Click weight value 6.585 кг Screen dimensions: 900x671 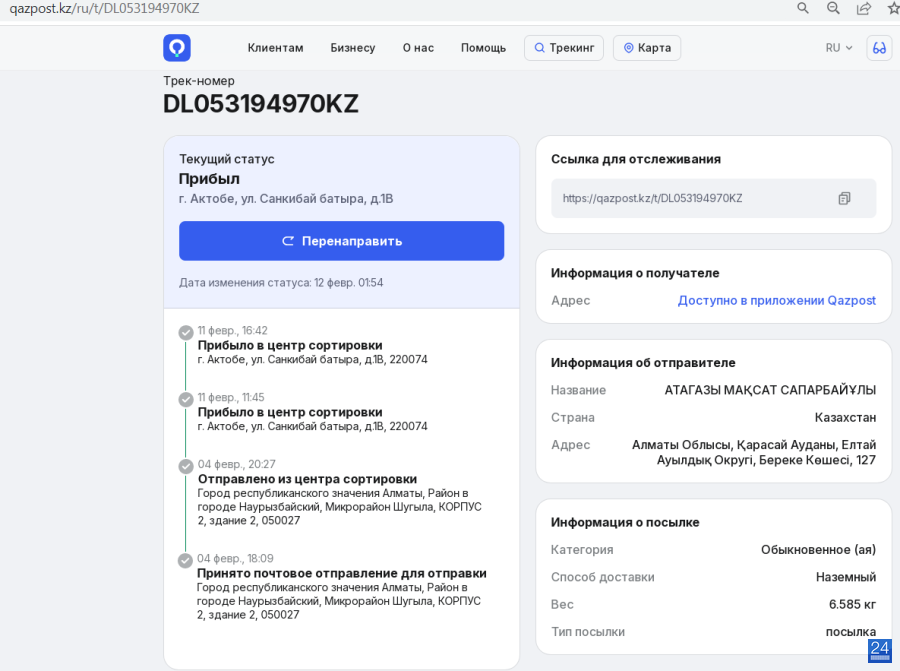click(852, 604)
